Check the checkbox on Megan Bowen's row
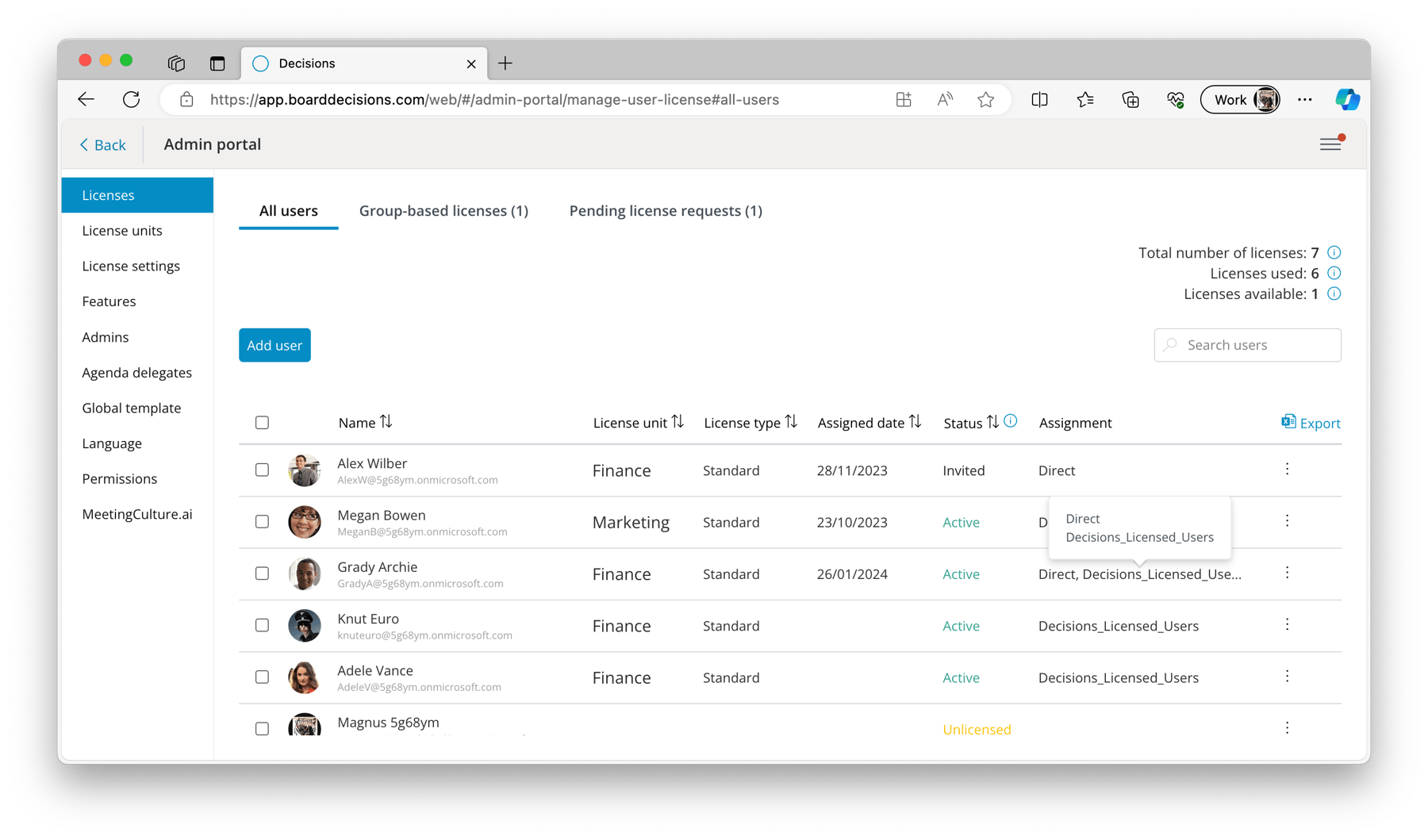 click(262, 522)
